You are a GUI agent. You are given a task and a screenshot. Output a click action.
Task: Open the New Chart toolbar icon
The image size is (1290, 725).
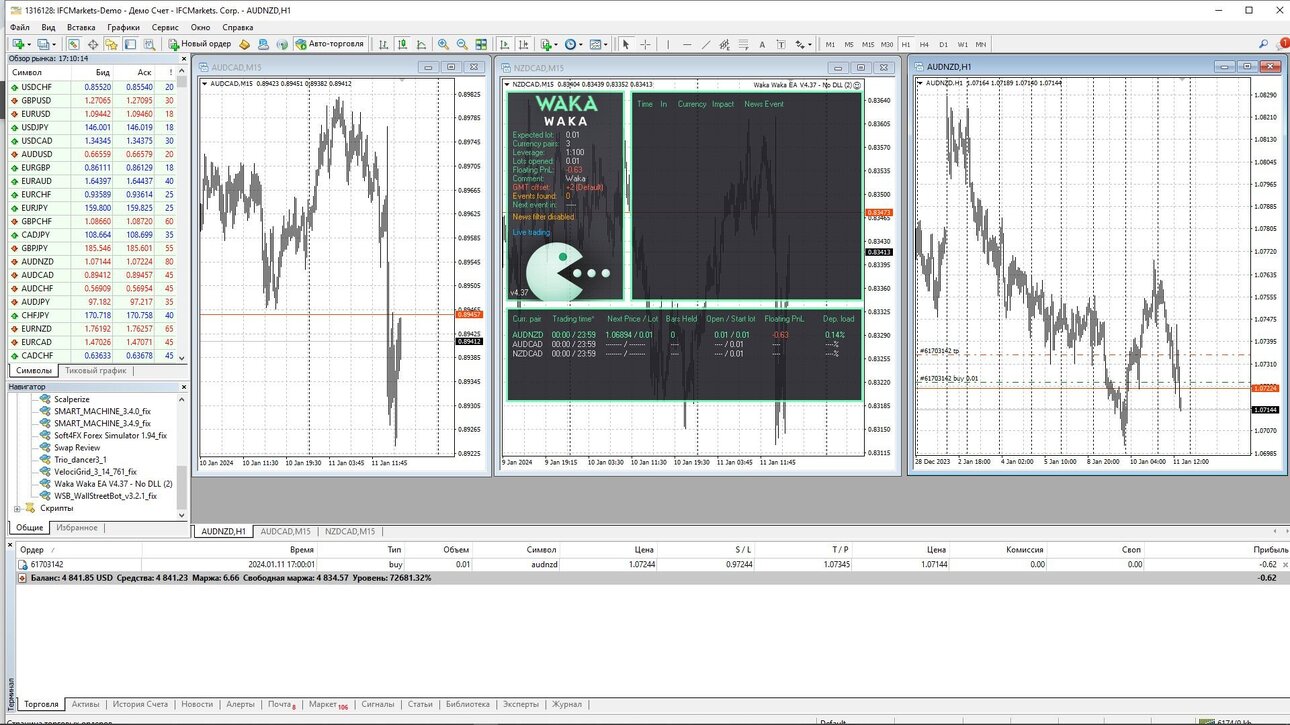point(19,44)
